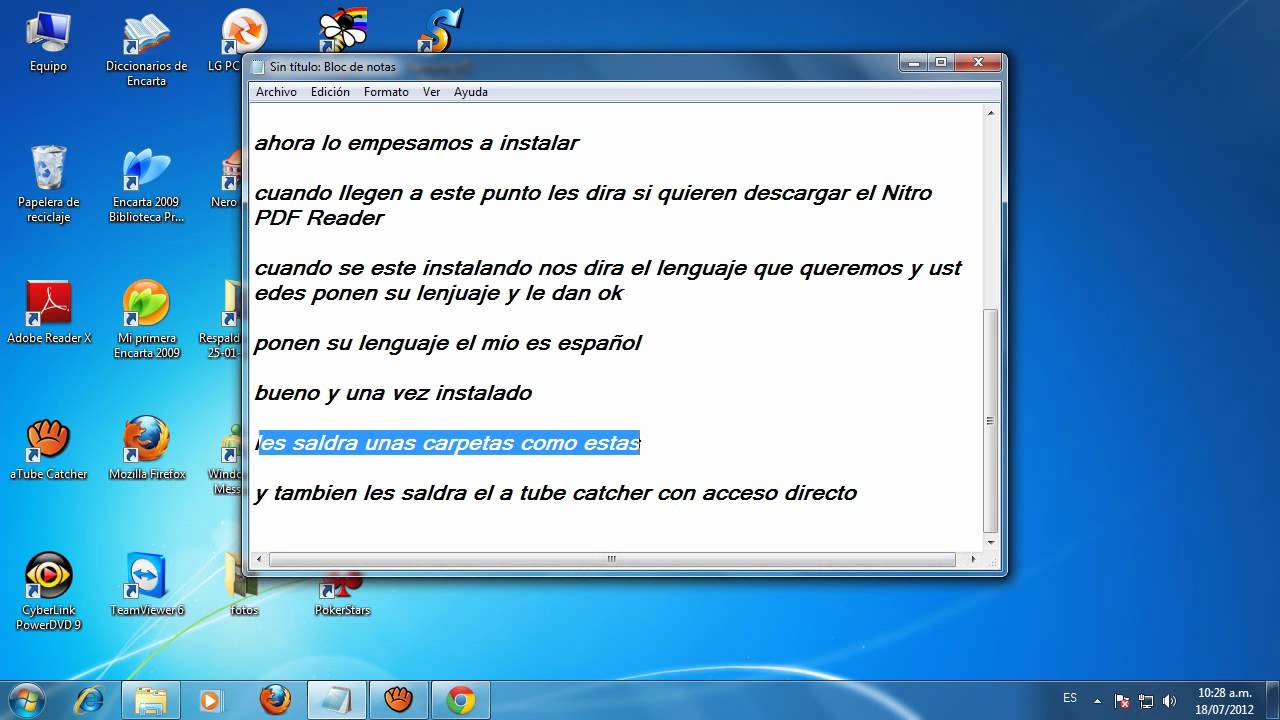Open the Windows Start menu orb
Screen dimensions: 1280x720
(x=27, y=699)
